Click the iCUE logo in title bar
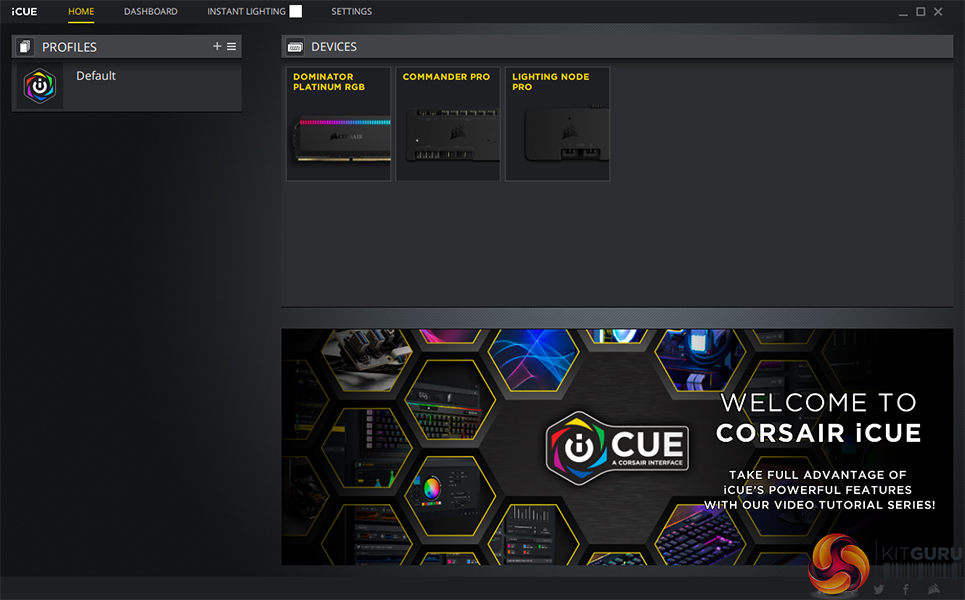The image size is (965, 600). [25, 12]
